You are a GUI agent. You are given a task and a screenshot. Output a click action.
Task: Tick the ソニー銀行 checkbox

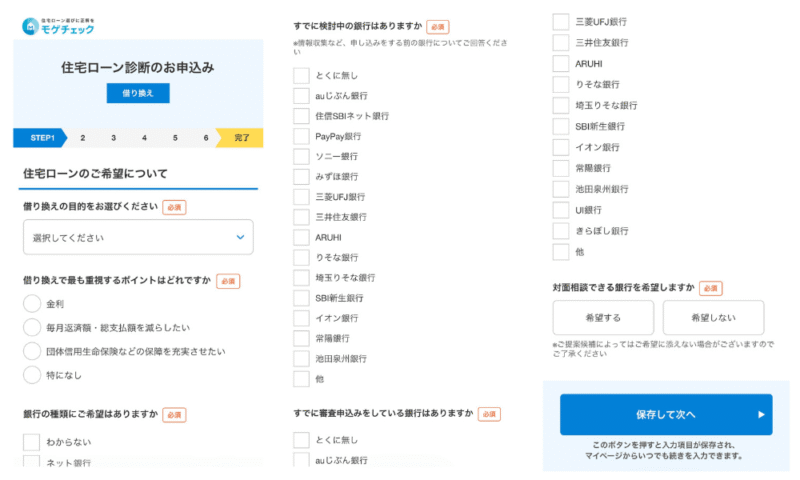[x=301, y=156]
